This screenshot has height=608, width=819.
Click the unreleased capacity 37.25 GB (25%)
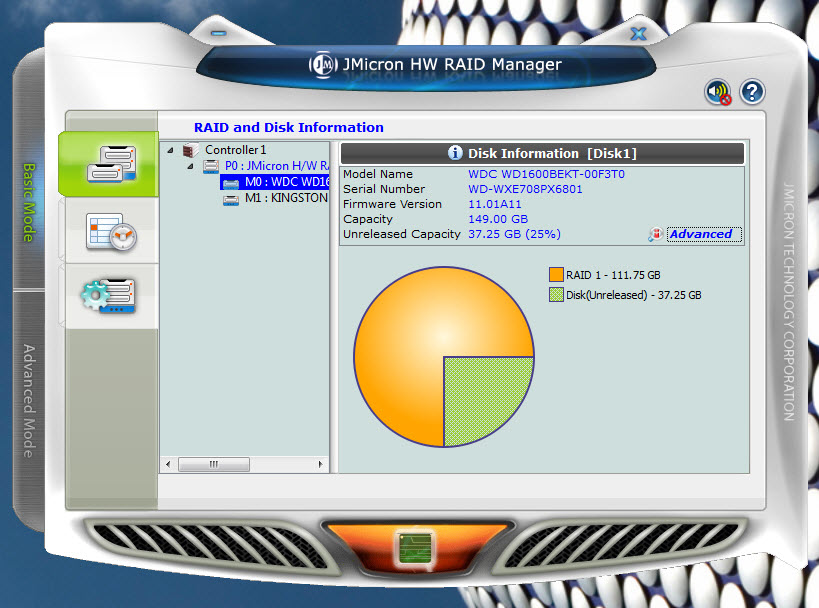click(514, 234)
